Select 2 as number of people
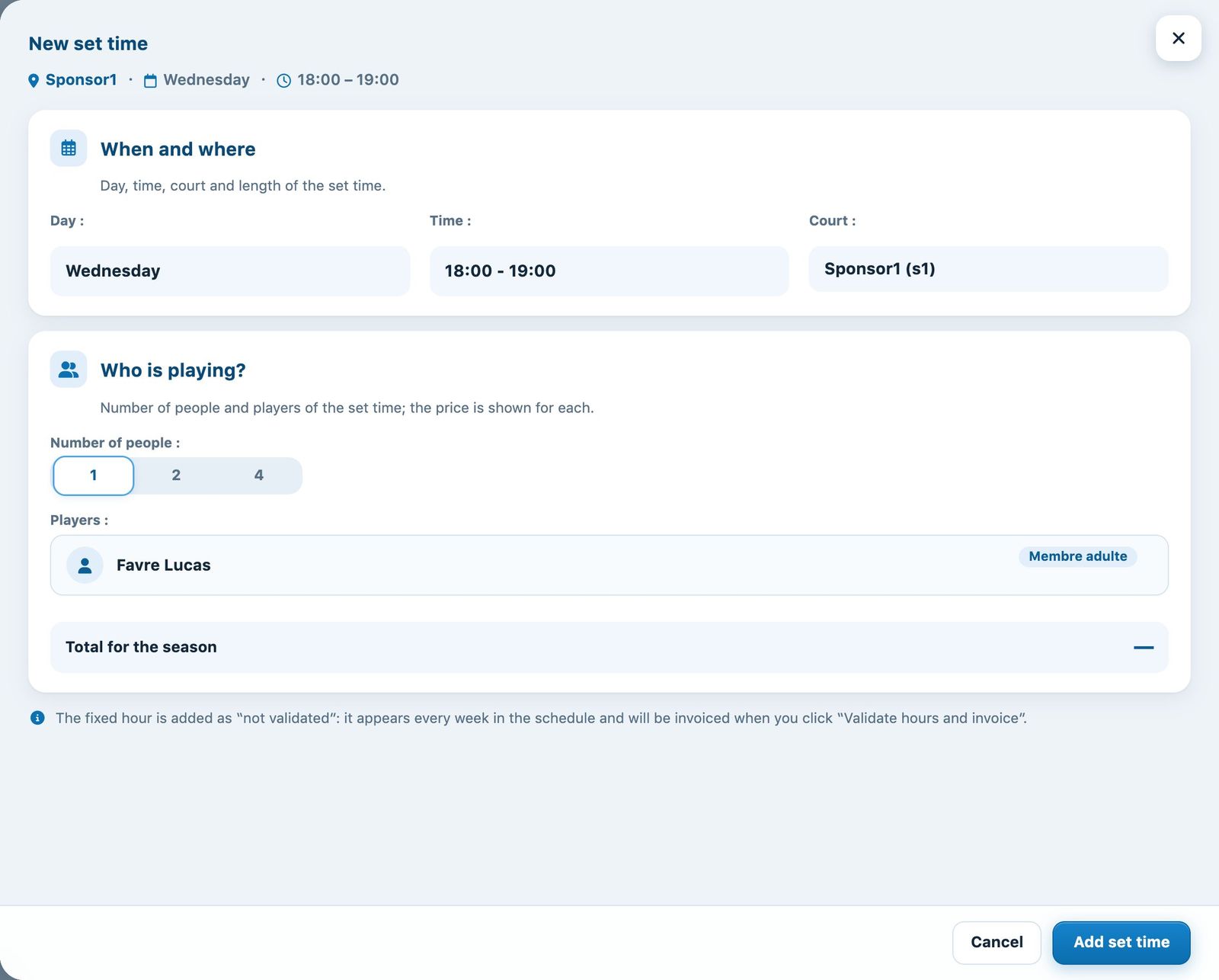Image resolution: width=1219 pixels, height=980 pixels. pyautogui.click(x=176, y=476)
